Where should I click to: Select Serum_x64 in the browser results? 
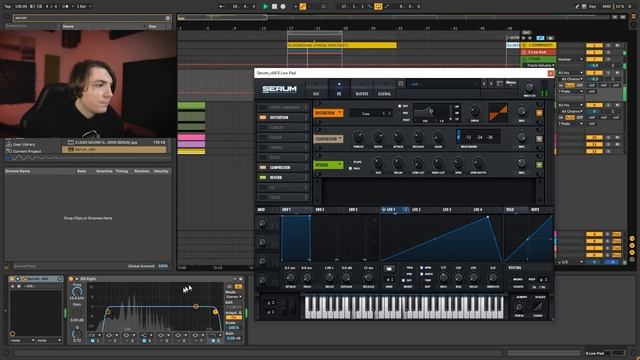[114, 149]
